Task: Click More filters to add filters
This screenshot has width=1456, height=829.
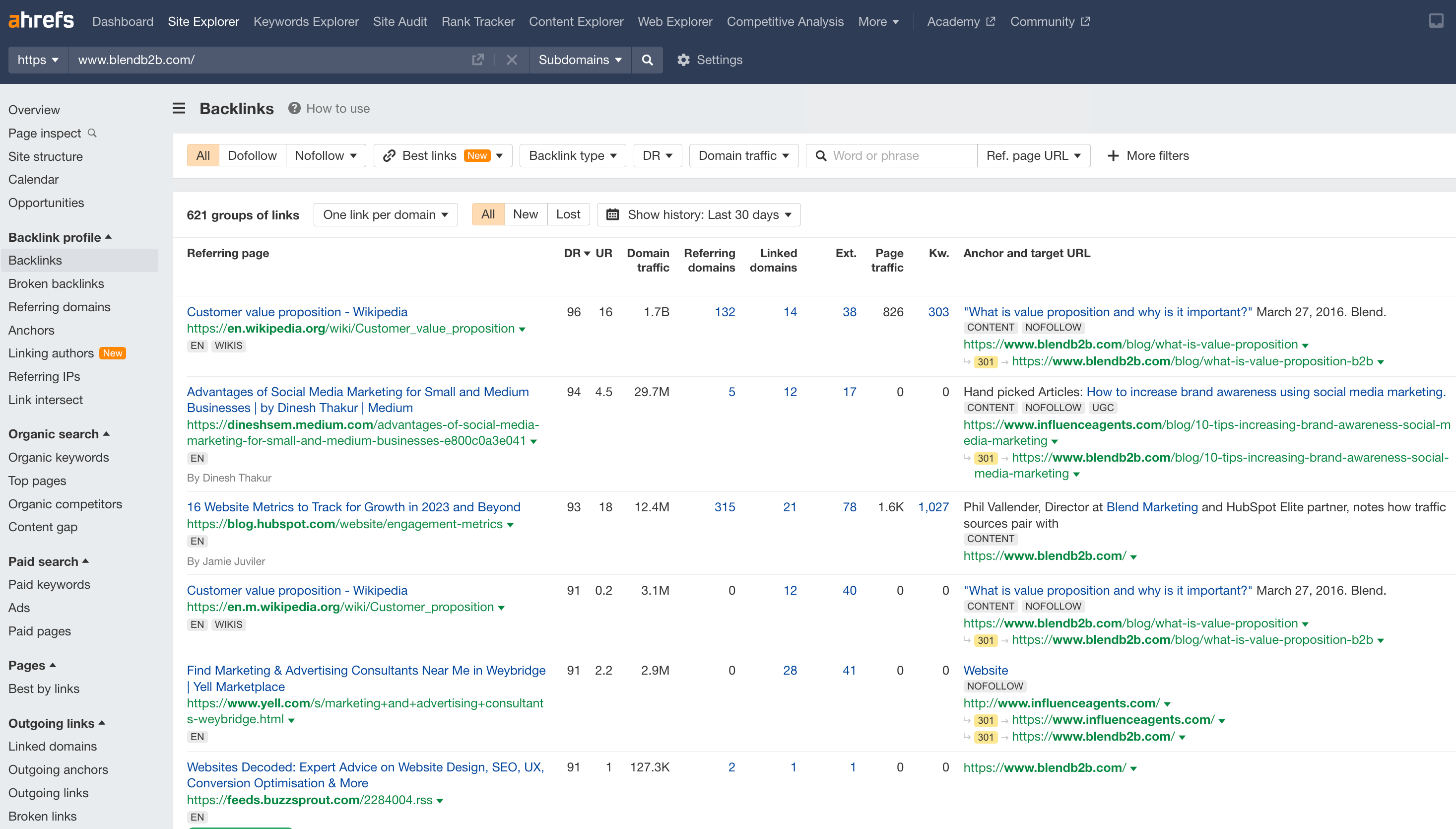Action: point(1148,155)
